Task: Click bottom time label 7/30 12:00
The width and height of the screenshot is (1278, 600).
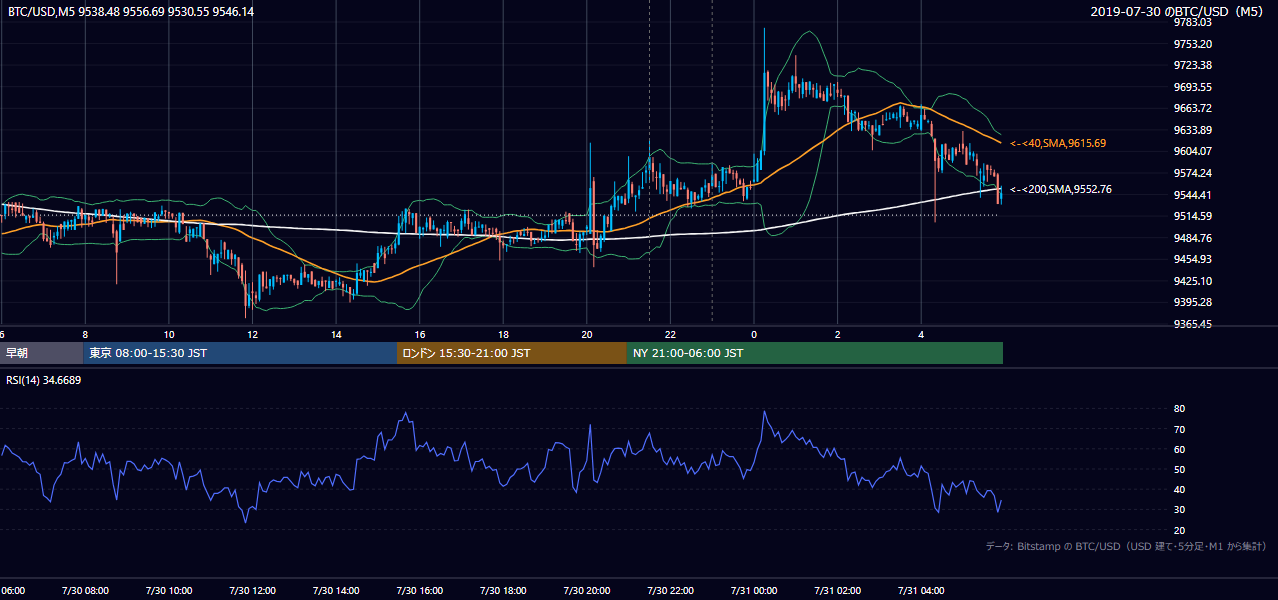Action: tap(252, 591)
